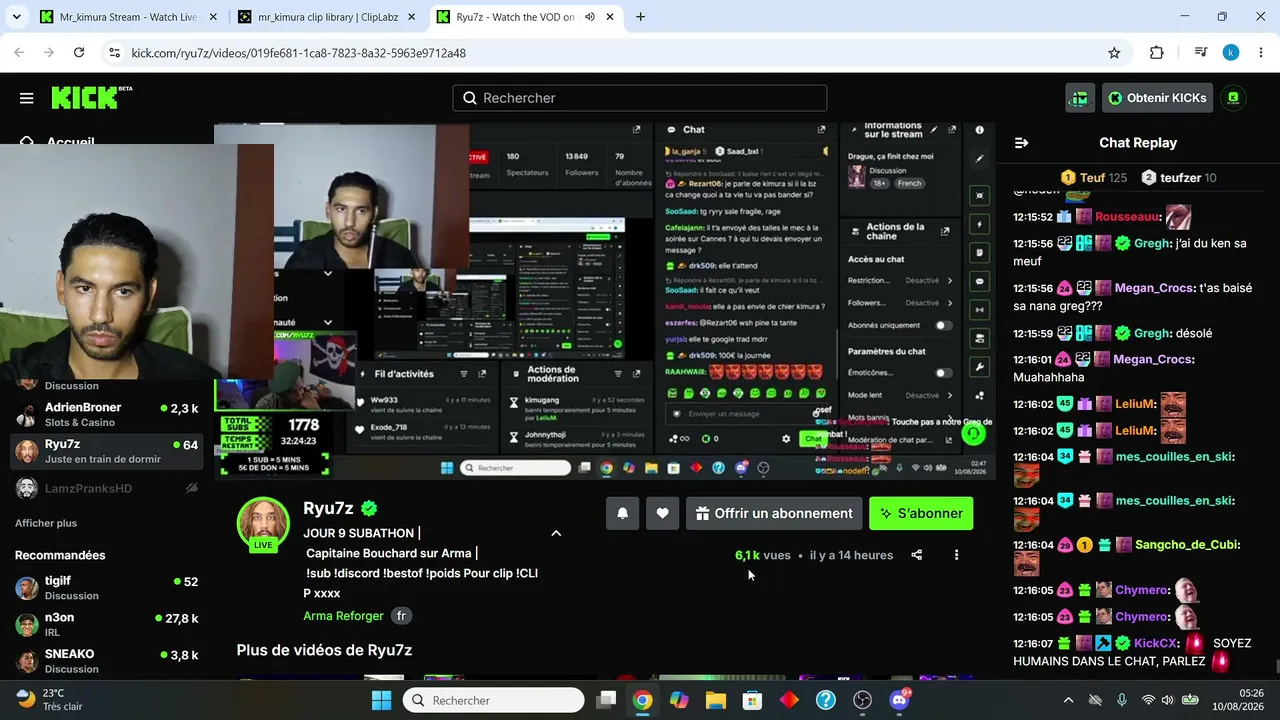Viewport: 1280px width, 720px height.
Task: Open OBS Studio from the taskbar
Action: tap(862, 700)
